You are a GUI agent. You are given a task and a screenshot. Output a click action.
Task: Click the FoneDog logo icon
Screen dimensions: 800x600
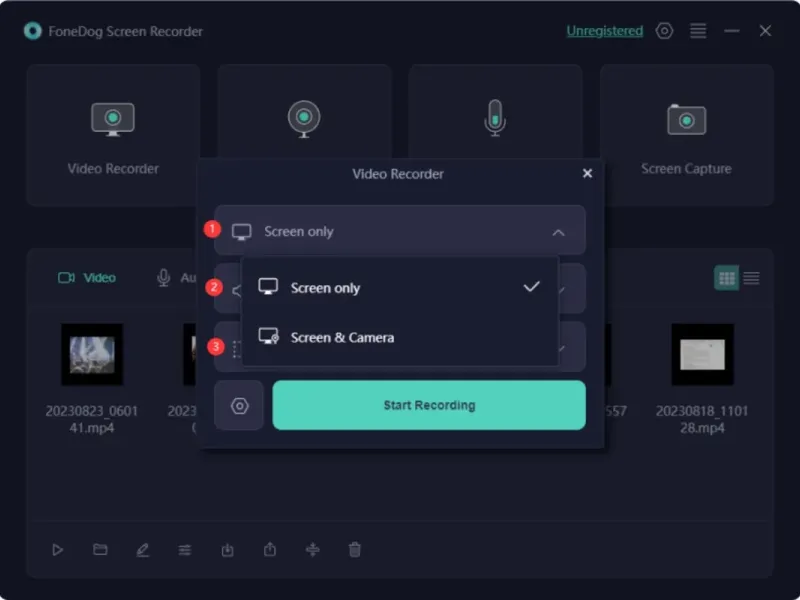click(x=33, y=31)
